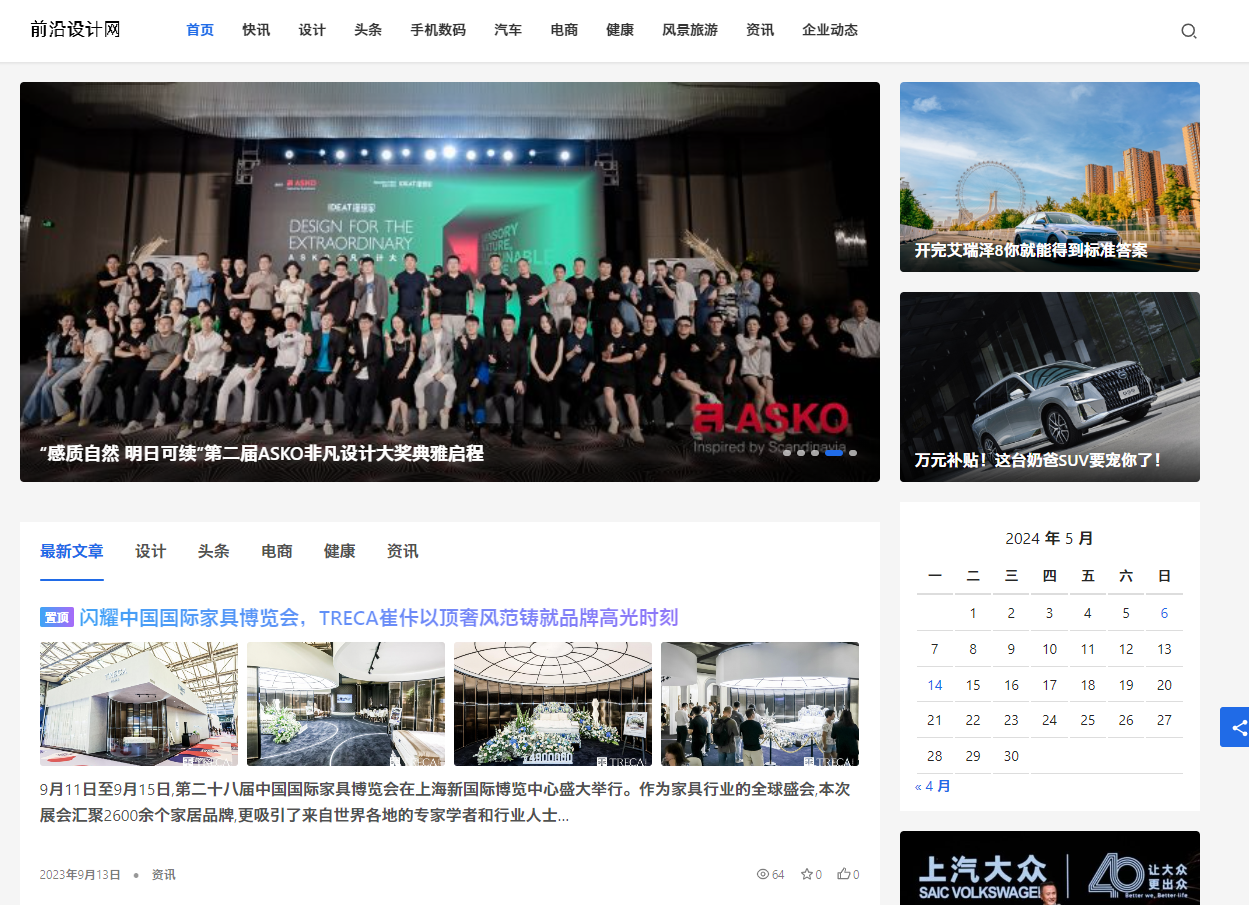Open 健康 in the top navigation bar
Image resolution: width=1249 pixels, height=905 pixels.
620,30
